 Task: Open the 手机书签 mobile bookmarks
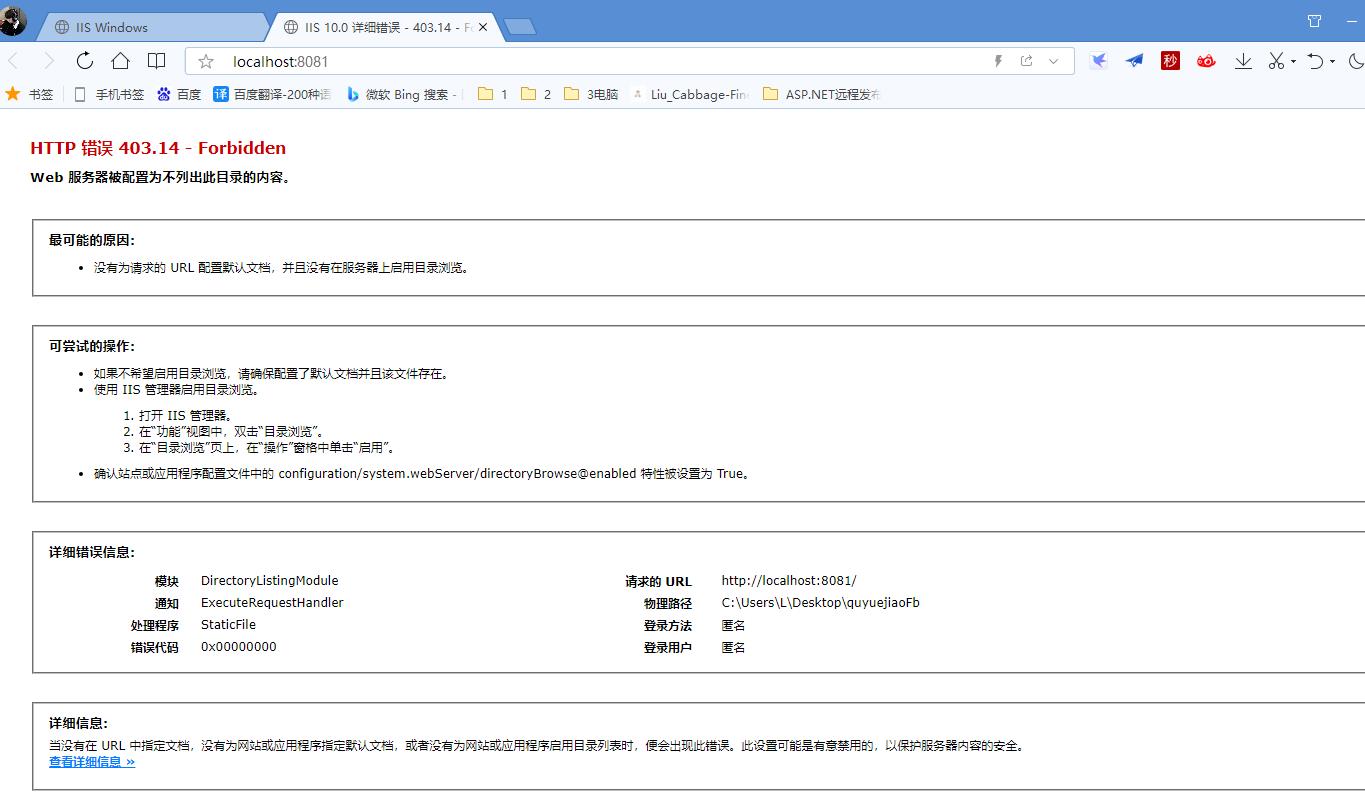point(110,94)
